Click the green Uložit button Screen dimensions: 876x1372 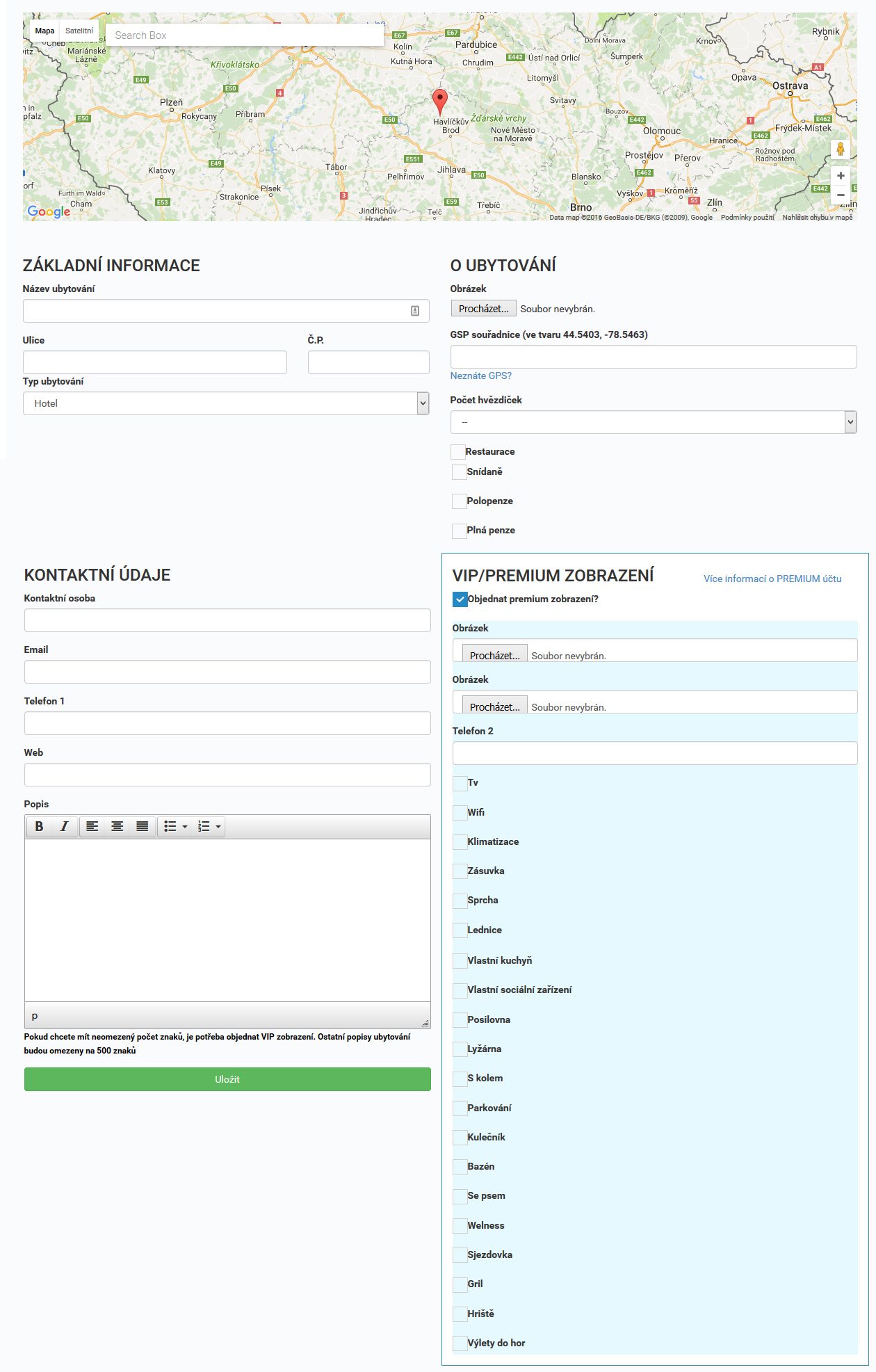(227, 1079)
